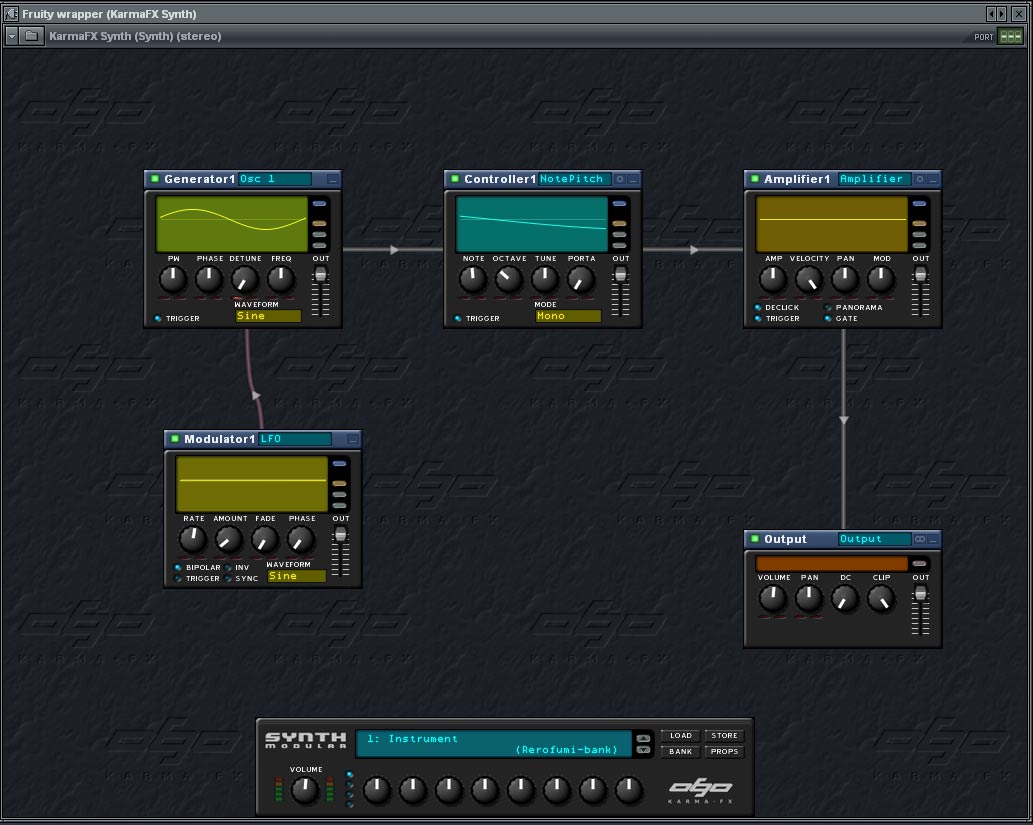Minimize the Amplifier1 module panel
The image size is (1033, 825).
(x=933, y=179)
